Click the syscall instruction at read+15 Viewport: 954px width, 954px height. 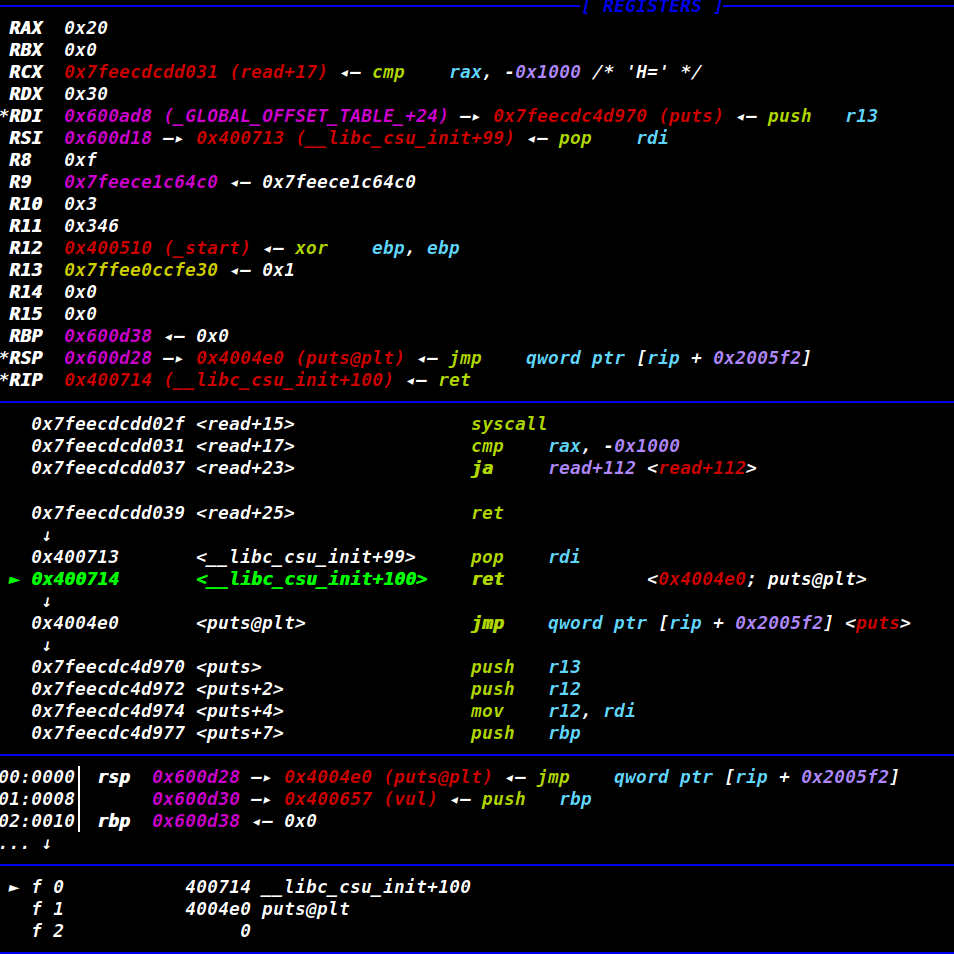pyautogui.click(x=509, y=424)
